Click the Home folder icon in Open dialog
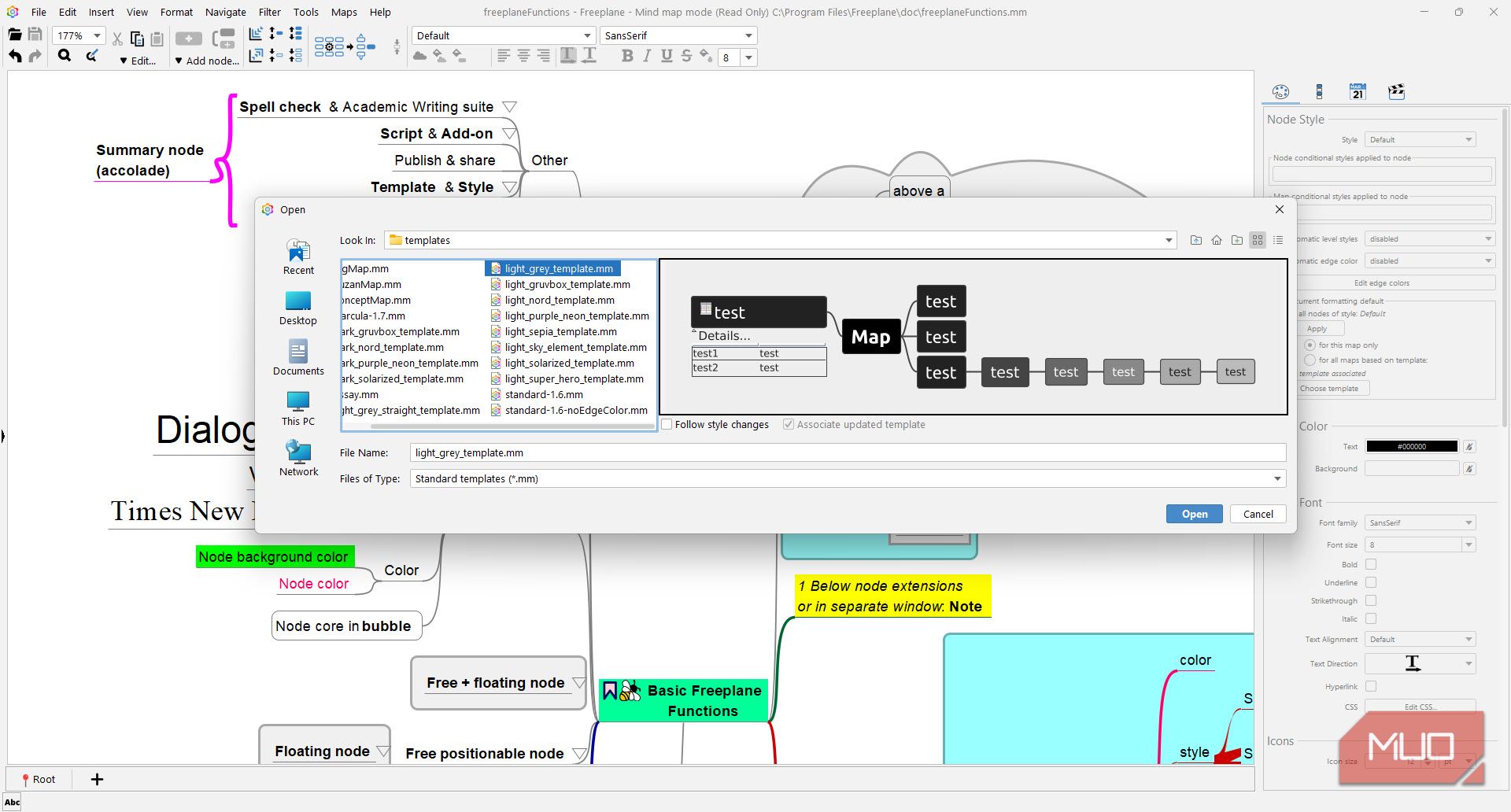Viewport: 1511px width, 812px height. click(1217, 240)
